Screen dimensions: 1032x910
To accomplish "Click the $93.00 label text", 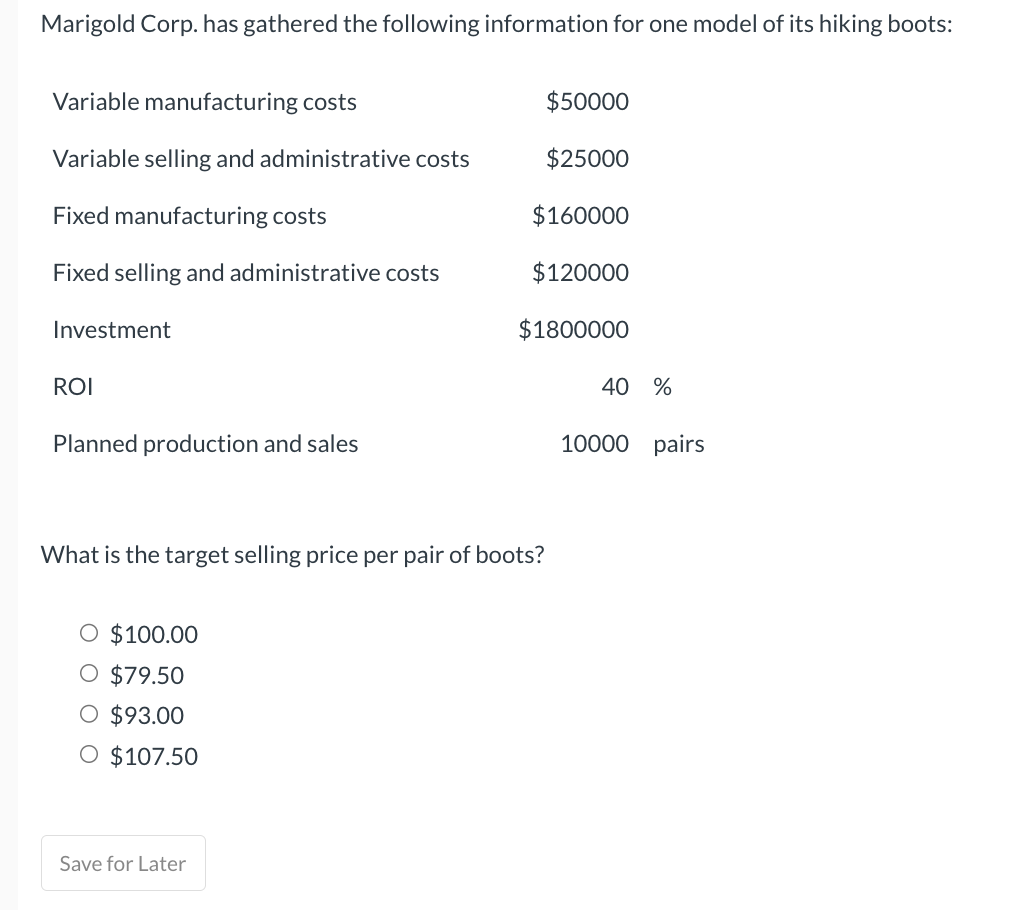I will coord(147,715).
